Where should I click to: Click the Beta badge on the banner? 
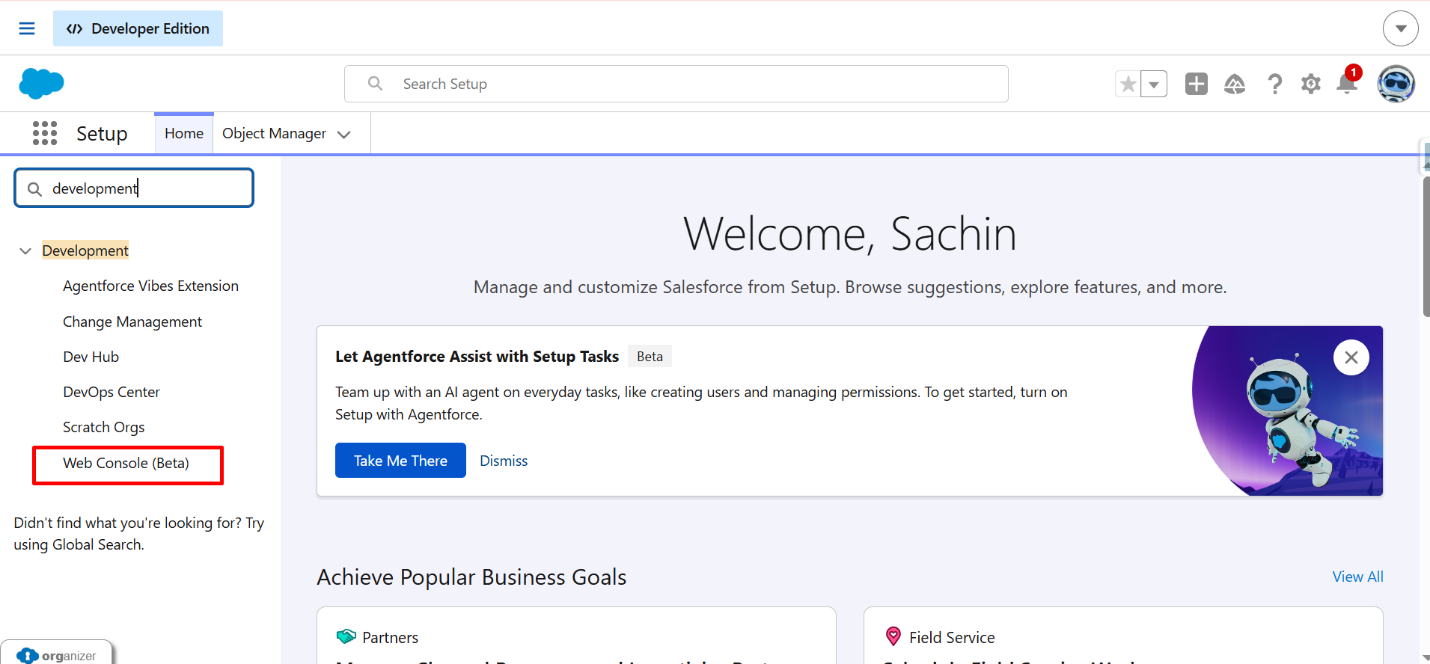tap(650, 356)
